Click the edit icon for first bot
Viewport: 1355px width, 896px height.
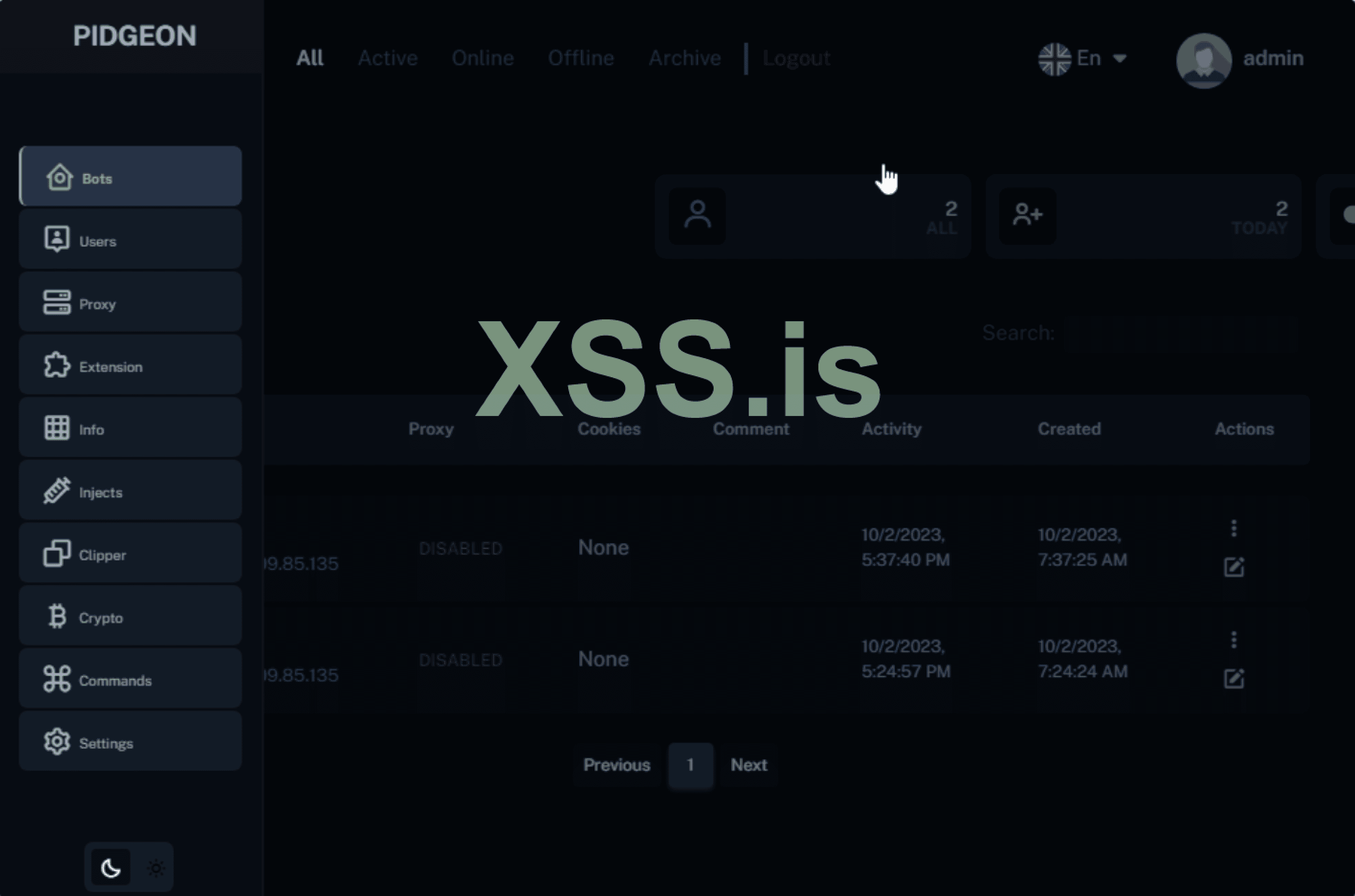click(1233, 567)
